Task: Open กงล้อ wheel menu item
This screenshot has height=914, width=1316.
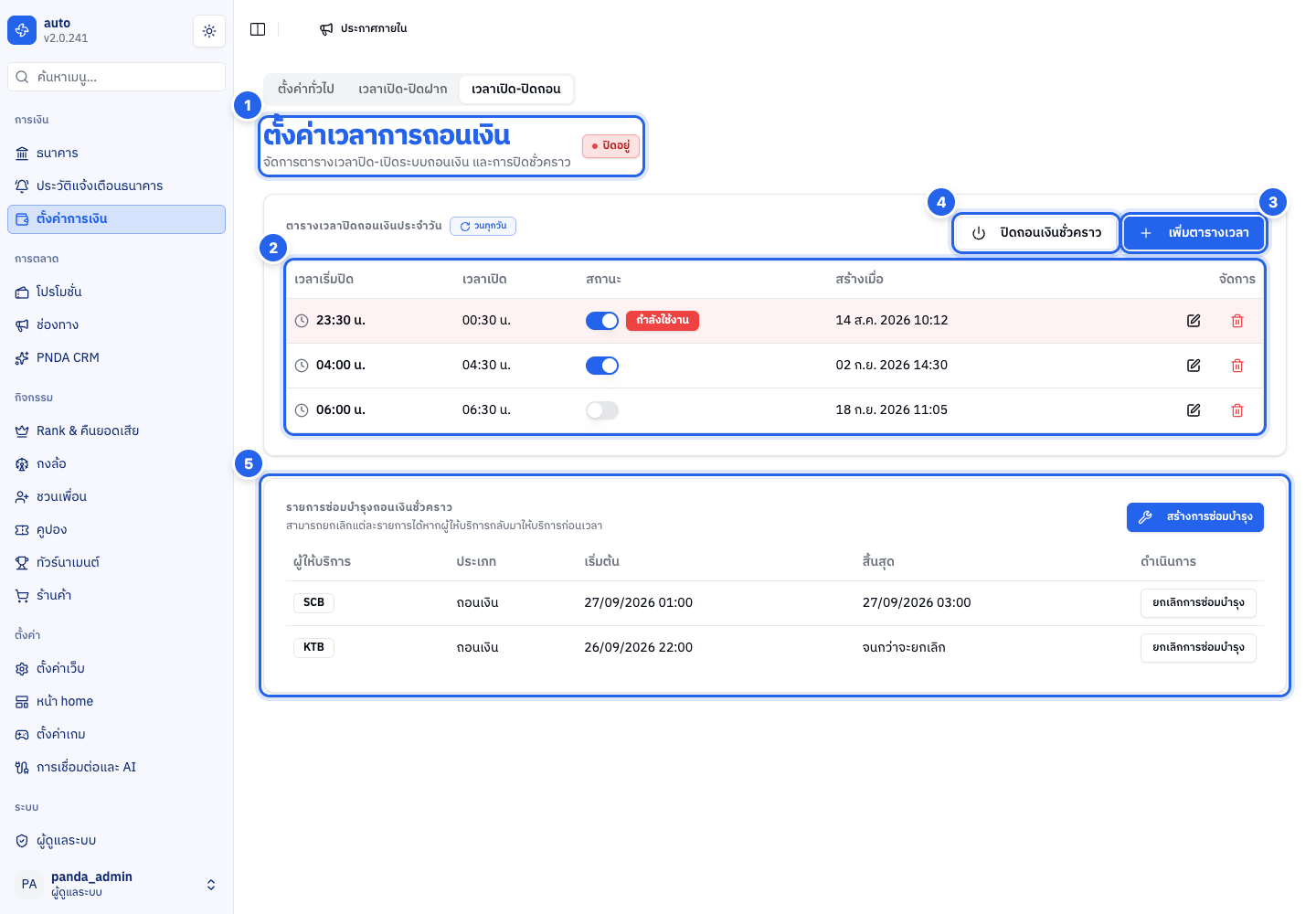Action: click(x=116, y=464)
